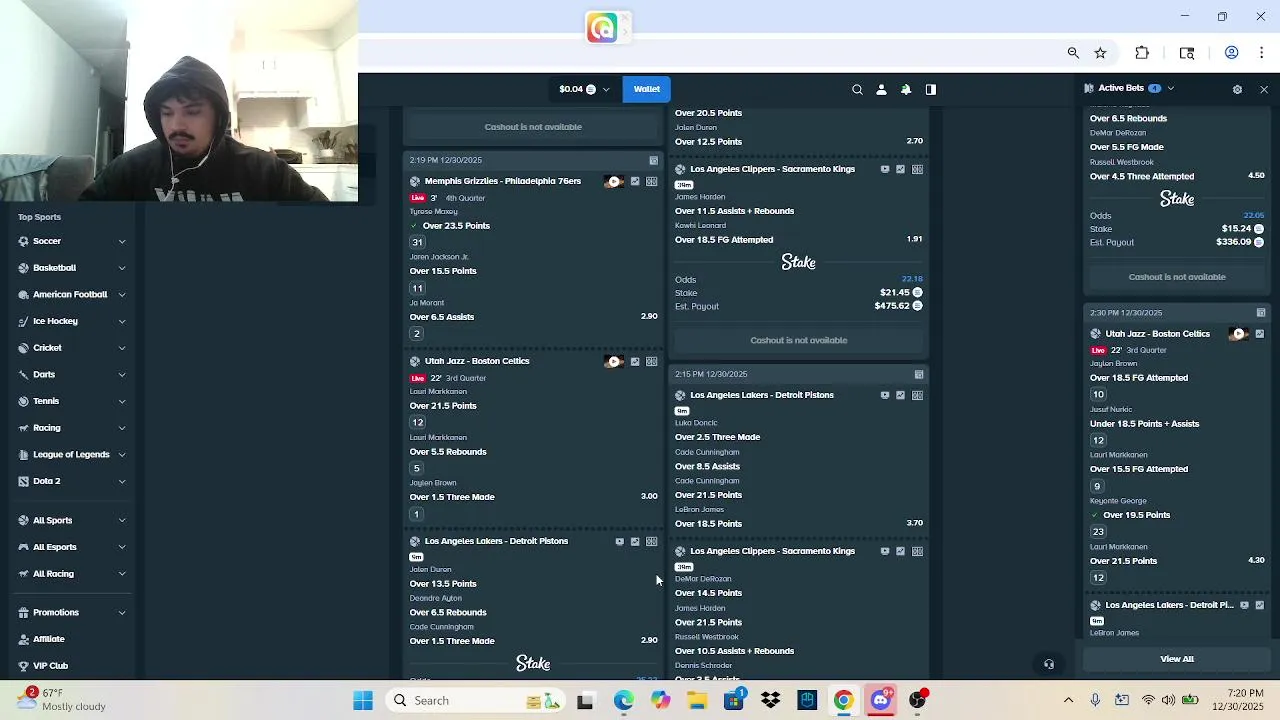This screenshot has width=1280, height=720.
Task: Open Chrome extensions puzzle icon
Action: pyautogui.click(x=1142, y=53)
